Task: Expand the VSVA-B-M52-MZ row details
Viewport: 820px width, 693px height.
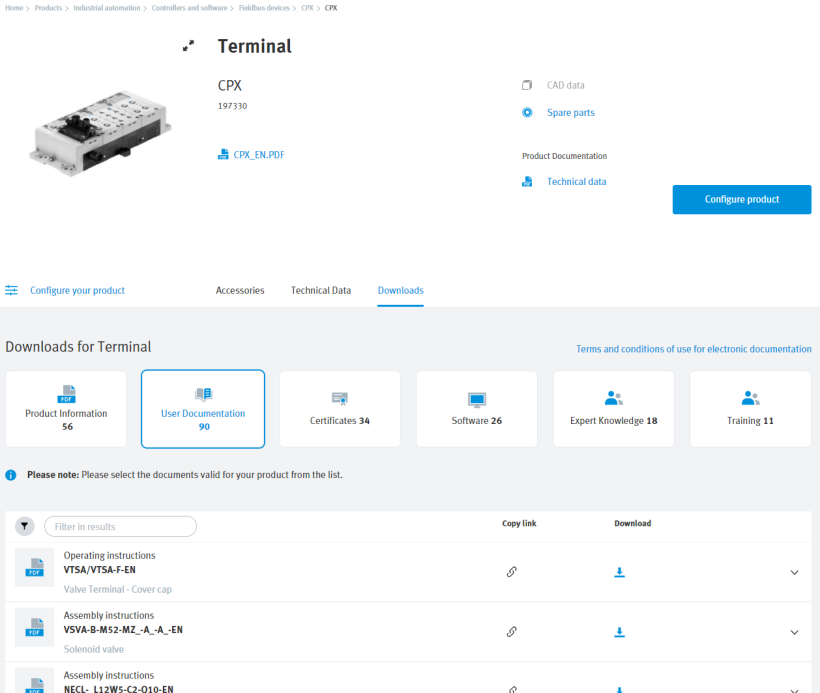Action: click(x=794, y=632)
